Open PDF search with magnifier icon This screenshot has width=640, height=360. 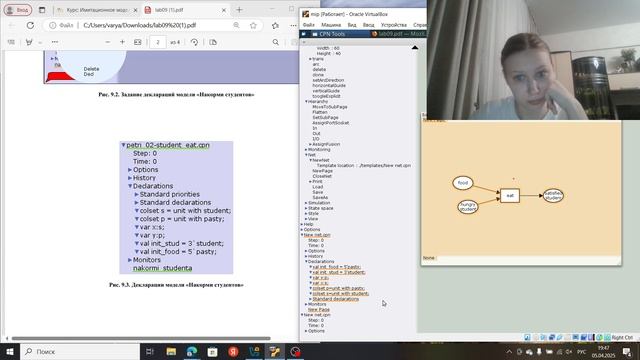click(x=276, y=42)
